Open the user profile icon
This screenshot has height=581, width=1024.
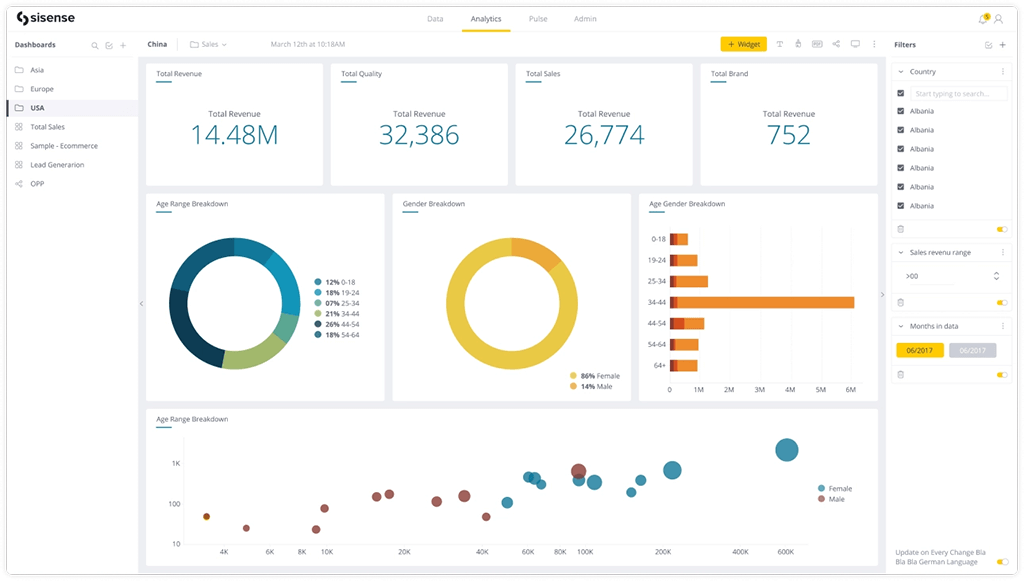(x=998, y=19)
